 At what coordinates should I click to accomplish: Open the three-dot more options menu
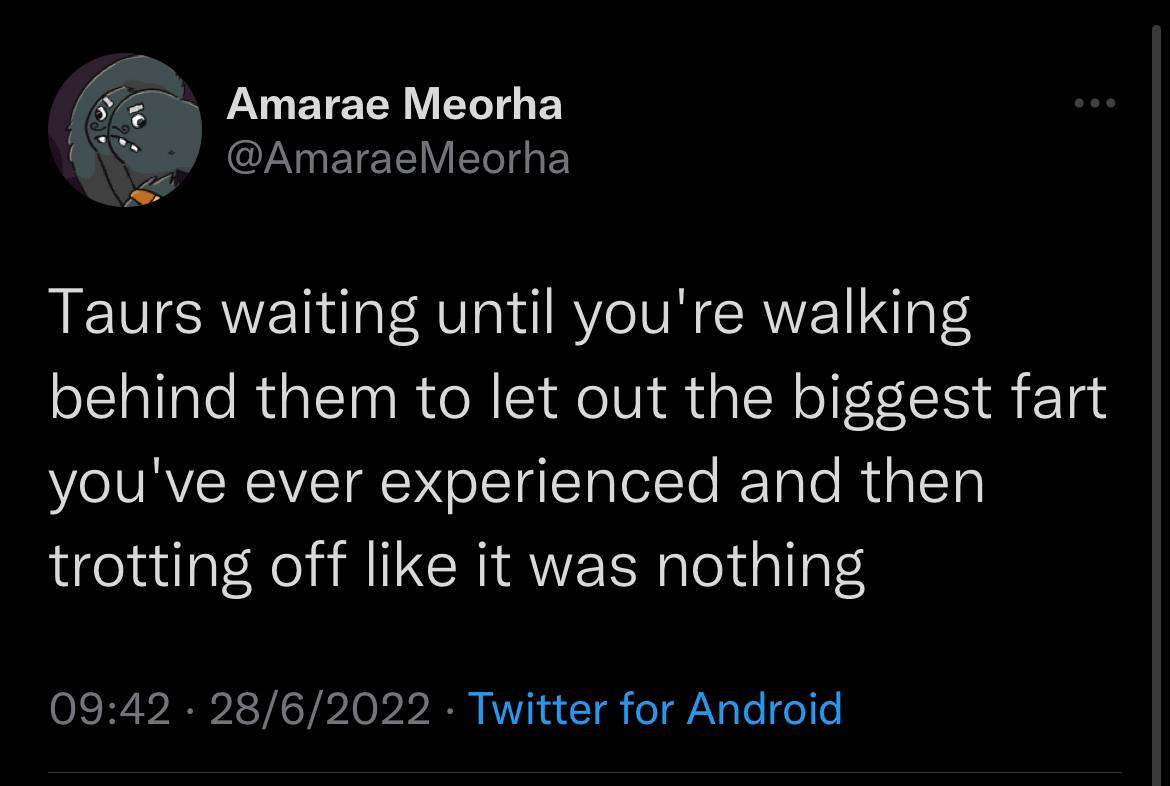click(x=1094, y=103)
